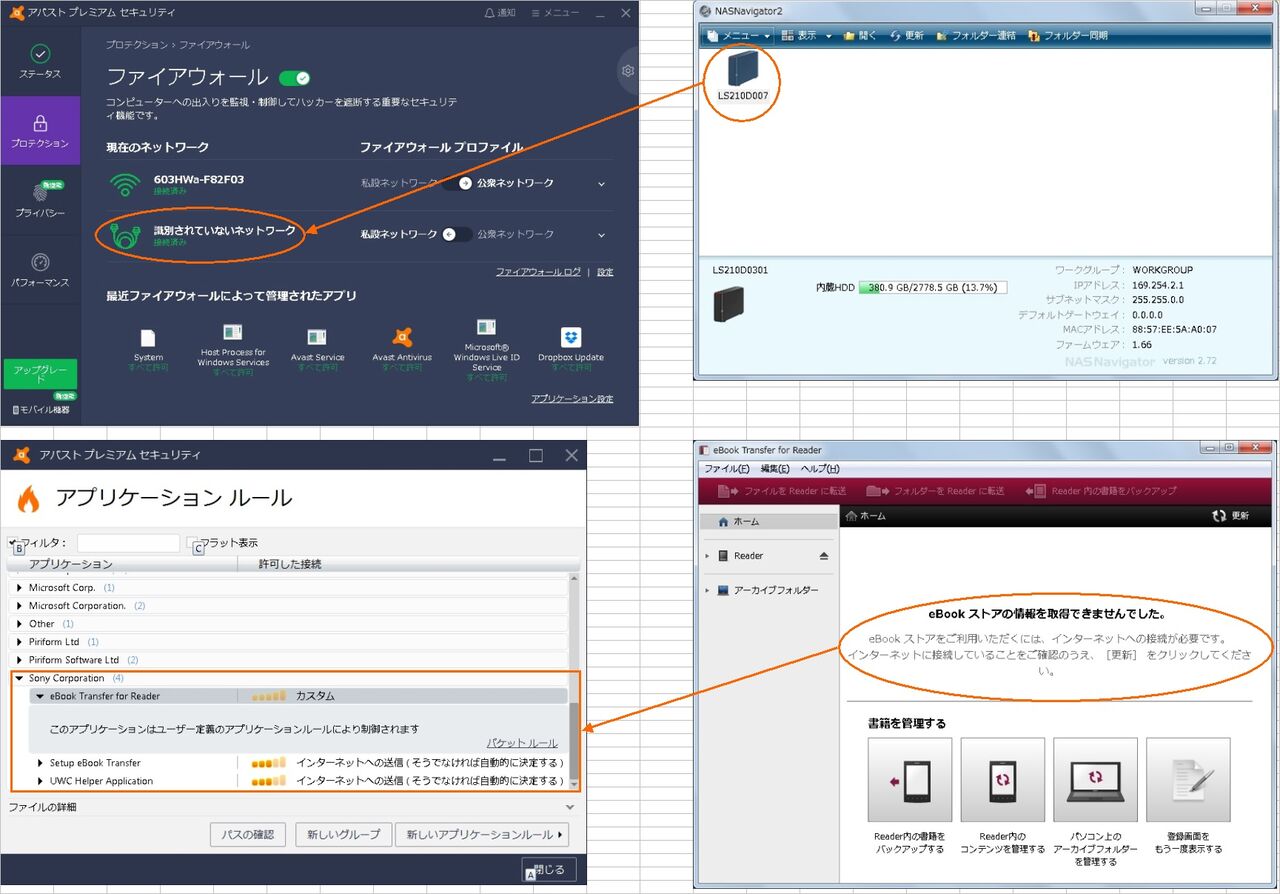1280x894 pixels.
Task: Click Check path button
Action: click(248, 834)
